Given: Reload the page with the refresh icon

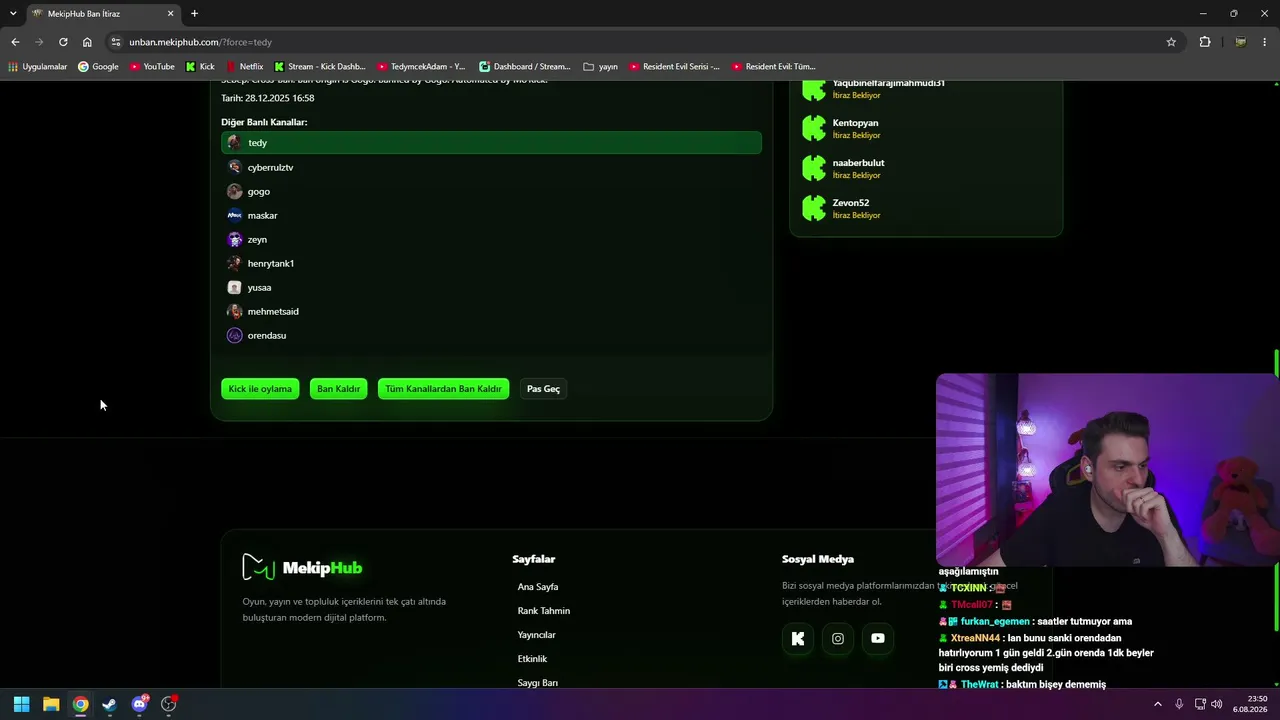Looking at the screenshot, I should 63,42.
